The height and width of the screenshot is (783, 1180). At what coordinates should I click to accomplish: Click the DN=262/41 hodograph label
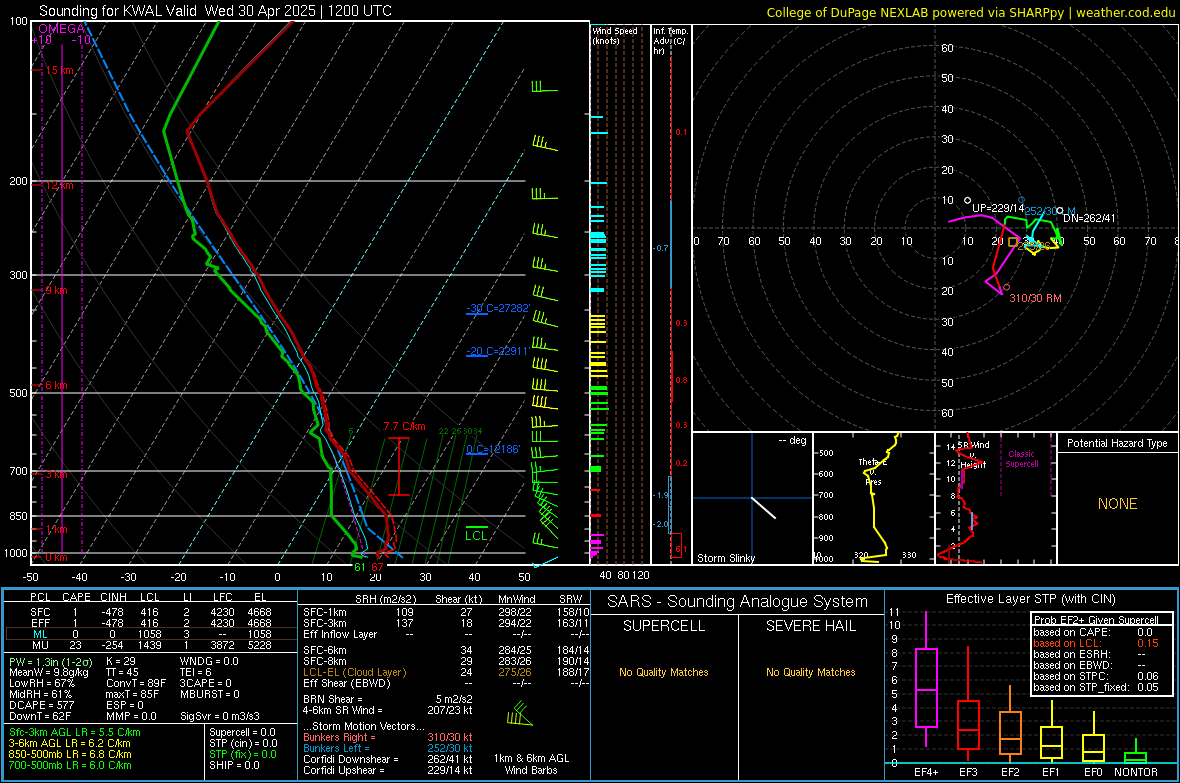1089,218
